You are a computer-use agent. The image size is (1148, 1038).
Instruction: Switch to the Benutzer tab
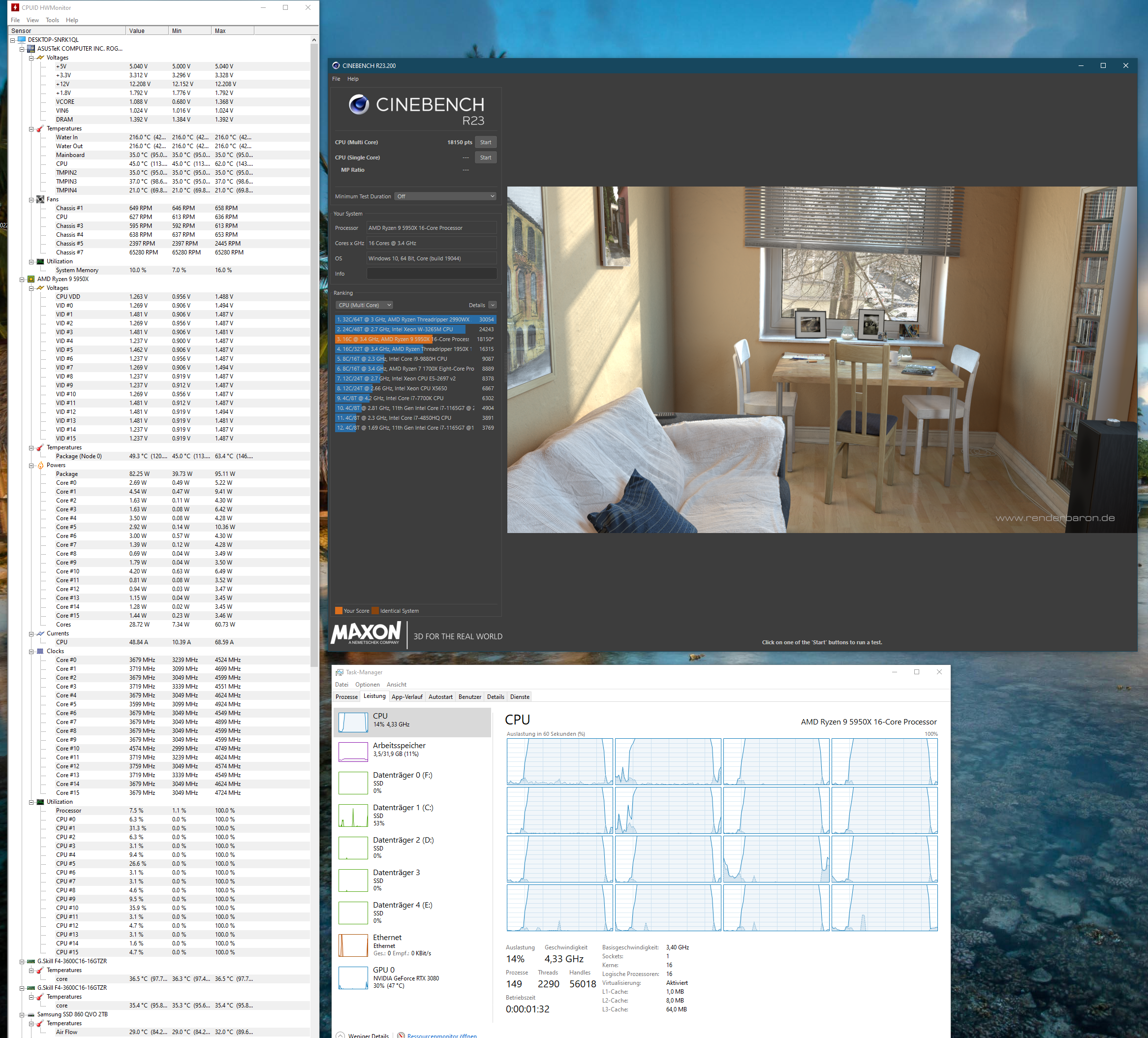(470, 697)
